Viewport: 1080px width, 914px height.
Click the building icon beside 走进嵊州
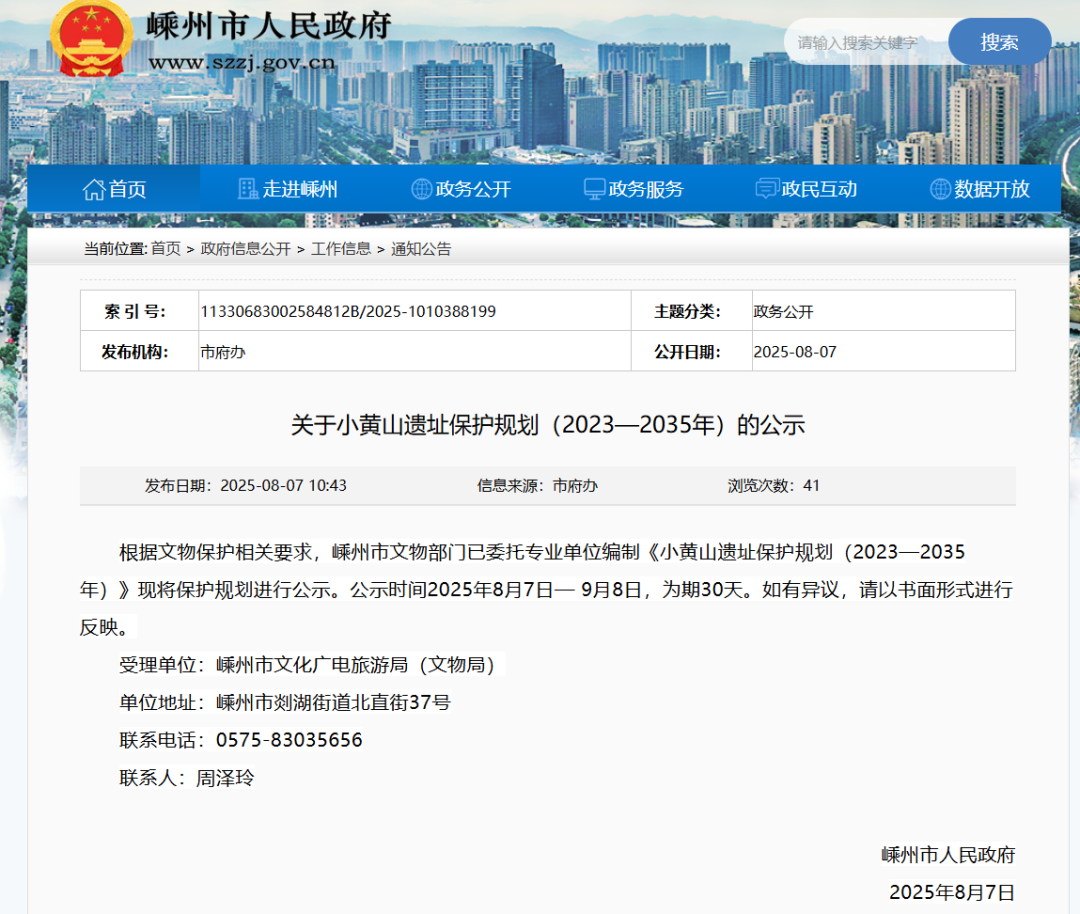click(x=248, y=189)
